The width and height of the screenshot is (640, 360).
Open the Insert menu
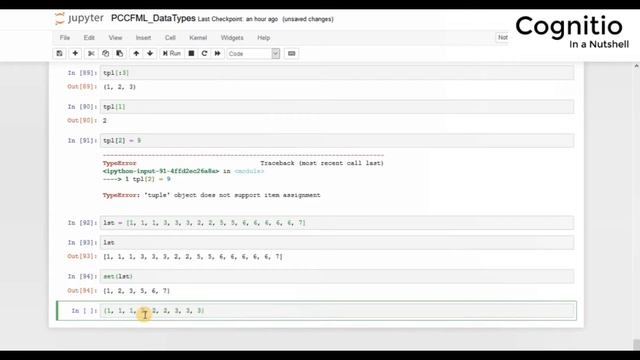[x=143, y=38]
